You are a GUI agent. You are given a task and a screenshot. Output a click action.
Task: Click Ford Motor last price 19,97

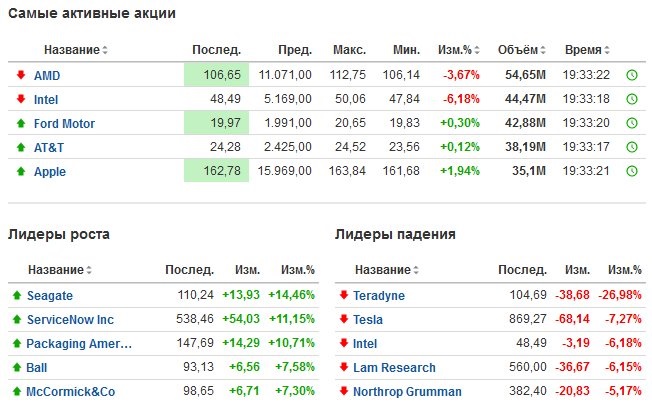225,123
